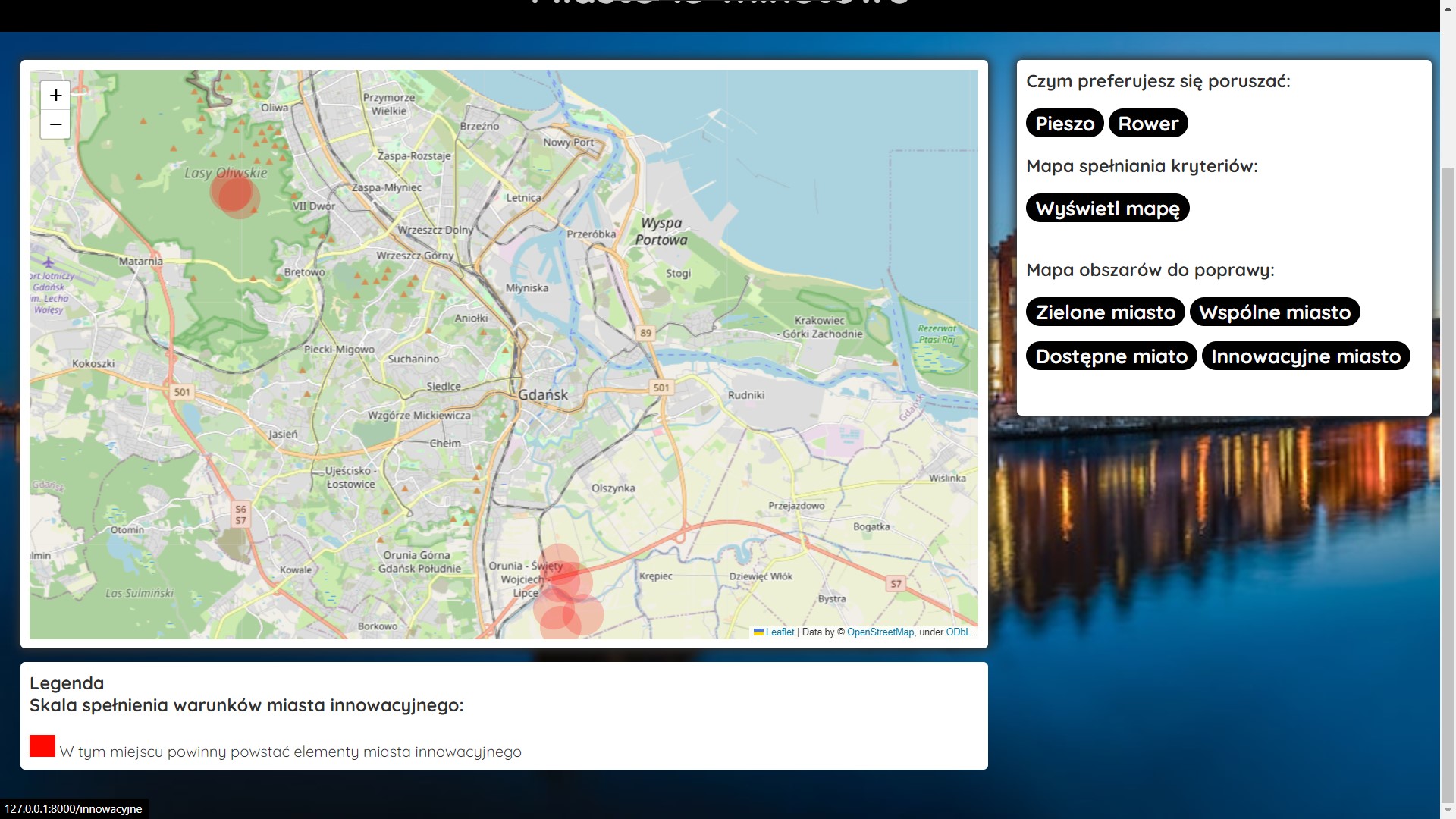Open the Innowacyjne miasto map
This screenshot has height=819, width=1456.
coord(1305,356)
